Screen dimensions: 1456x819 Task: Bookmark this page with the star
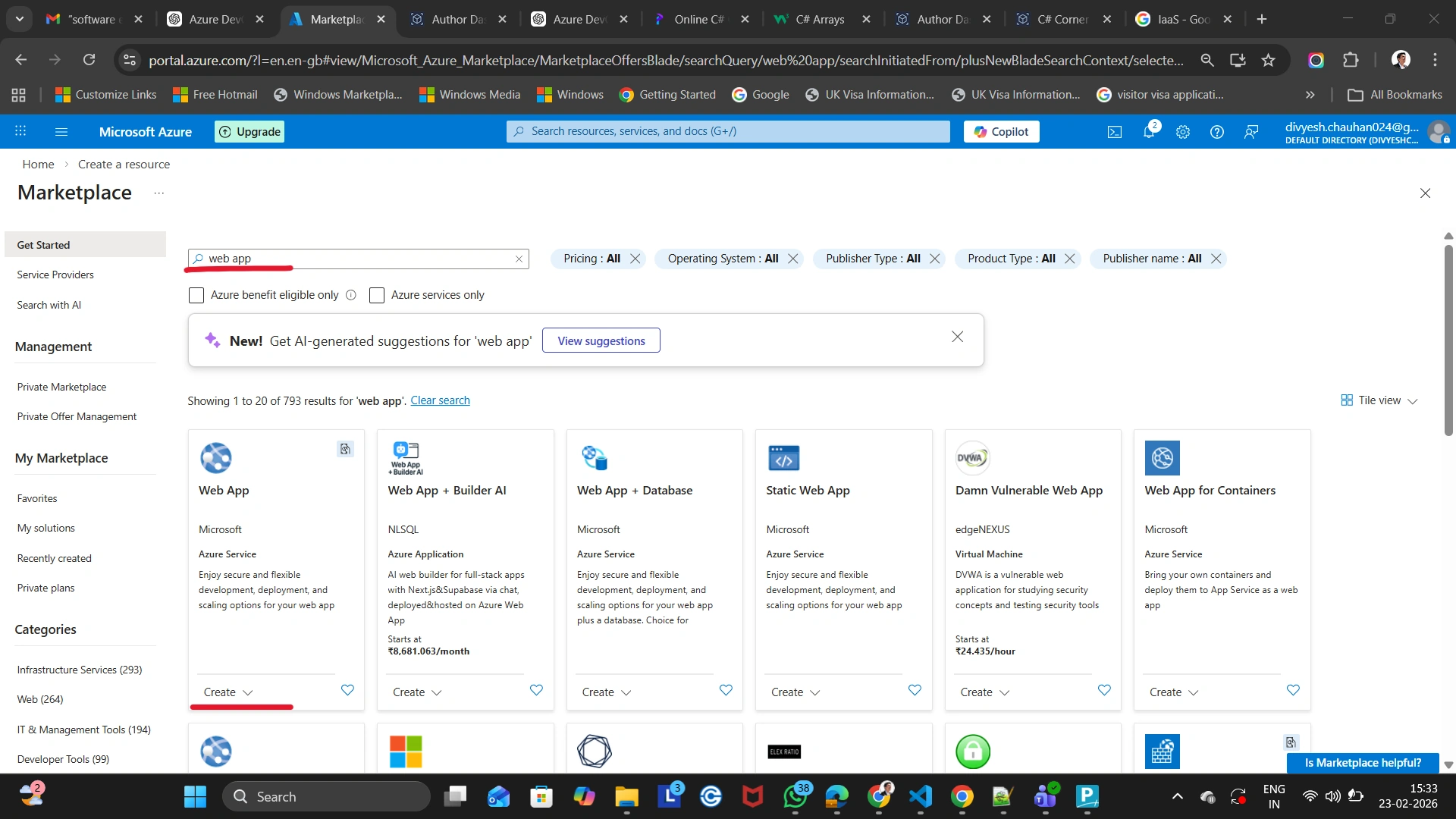pyautogui.click(x=1268, y=60)
